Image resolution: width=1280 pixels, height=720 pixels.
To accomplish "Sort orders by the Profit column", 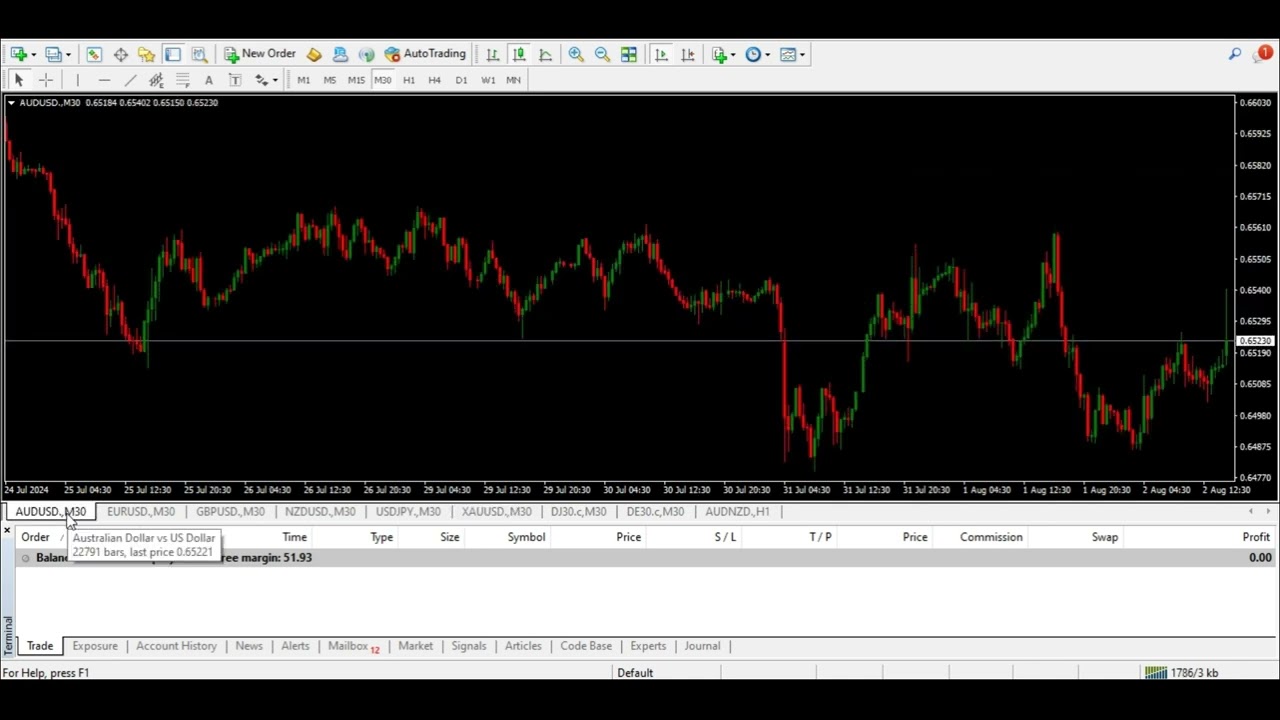I will tap(1256, 537).
